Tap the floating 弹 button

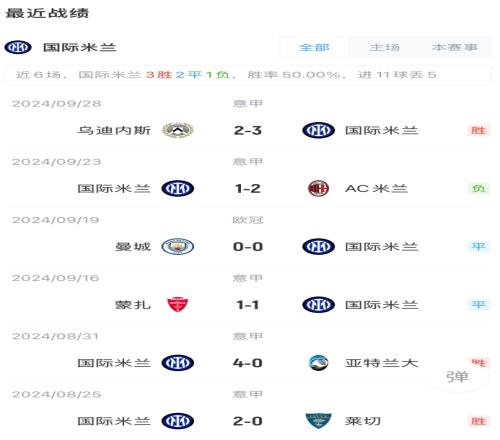458,377
